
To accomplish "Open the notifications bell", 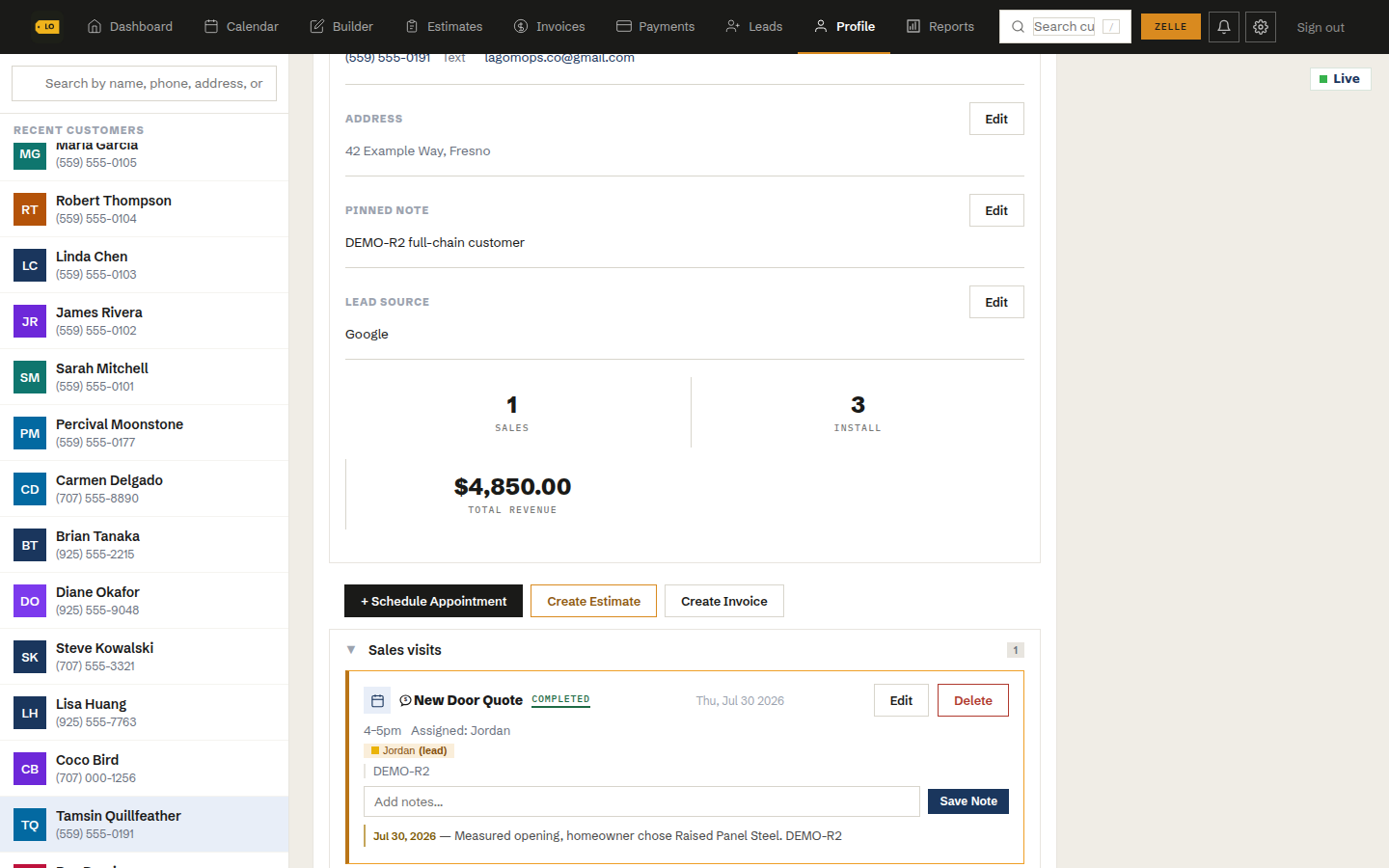I will [x=1224, y=27].
